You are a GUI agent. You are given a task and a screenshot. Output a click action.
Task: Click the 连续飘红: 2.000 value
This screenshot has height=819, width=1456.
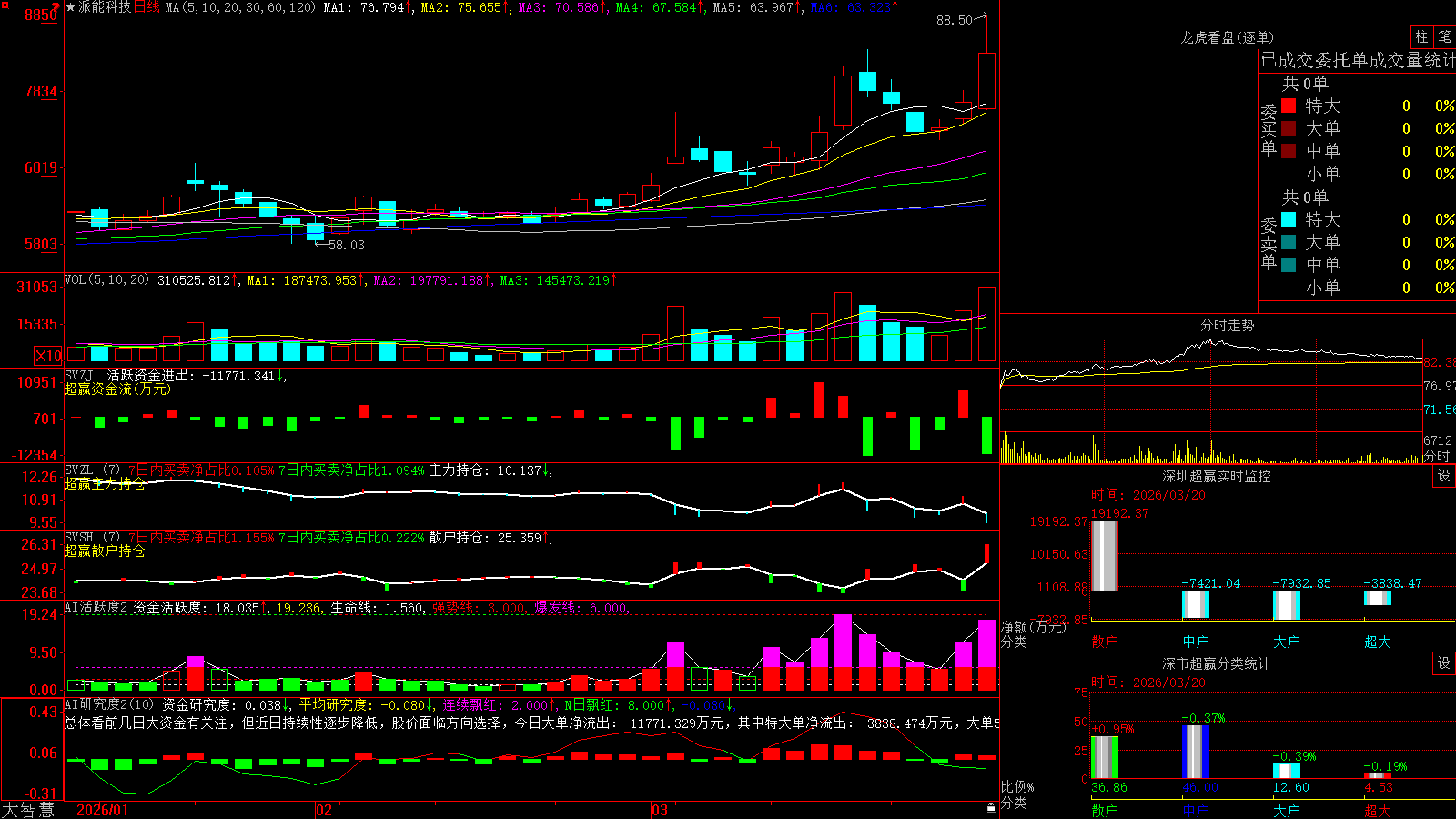tap(498, 704)
